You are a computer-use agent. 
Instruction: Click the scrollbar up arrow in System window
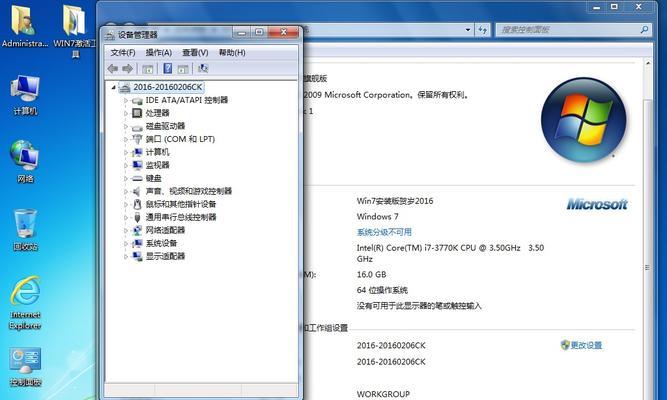tap(648, 63)
